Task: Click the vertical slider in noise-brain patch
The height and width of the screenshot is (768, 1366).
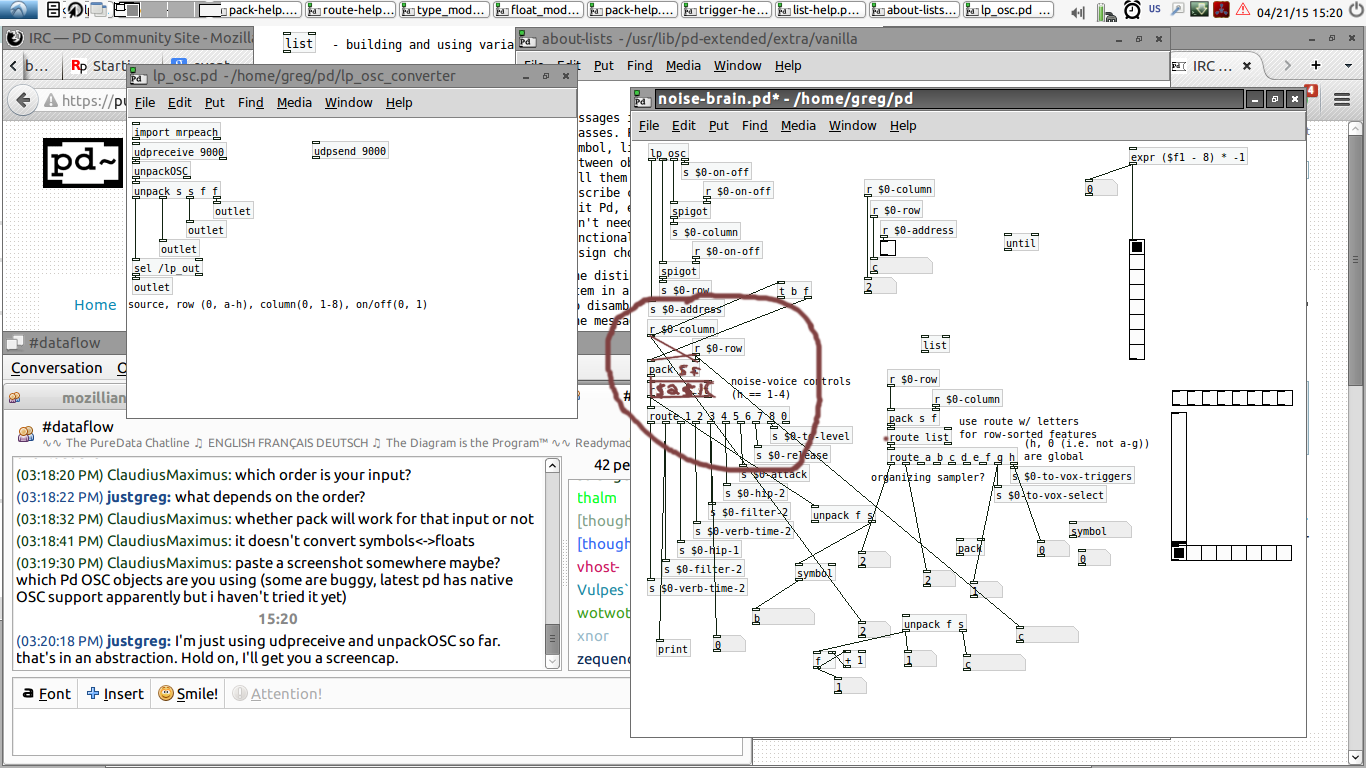Action: click(1179, 477)
